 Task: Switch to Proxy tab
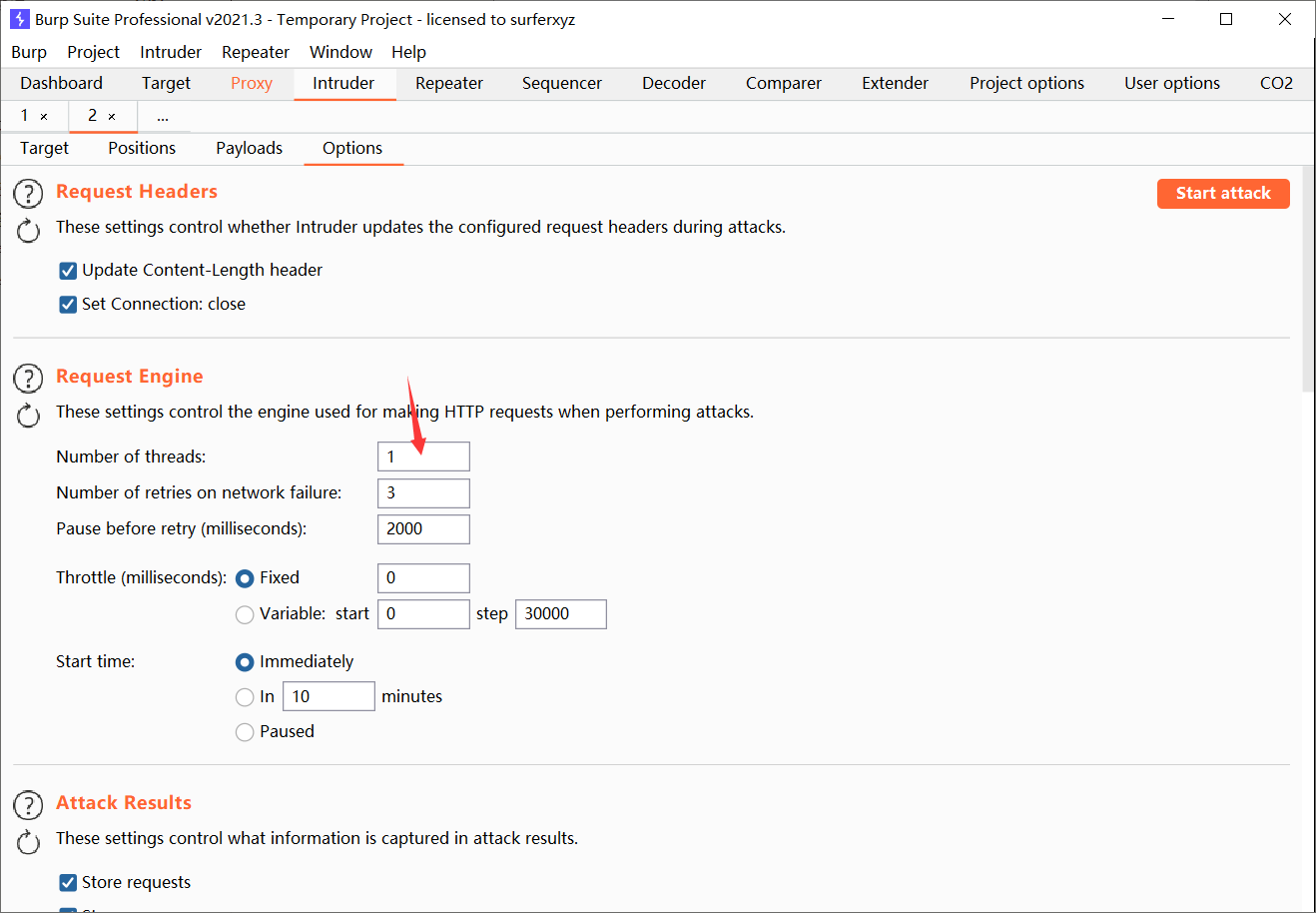pyautogui.click(x=252, y=83)
